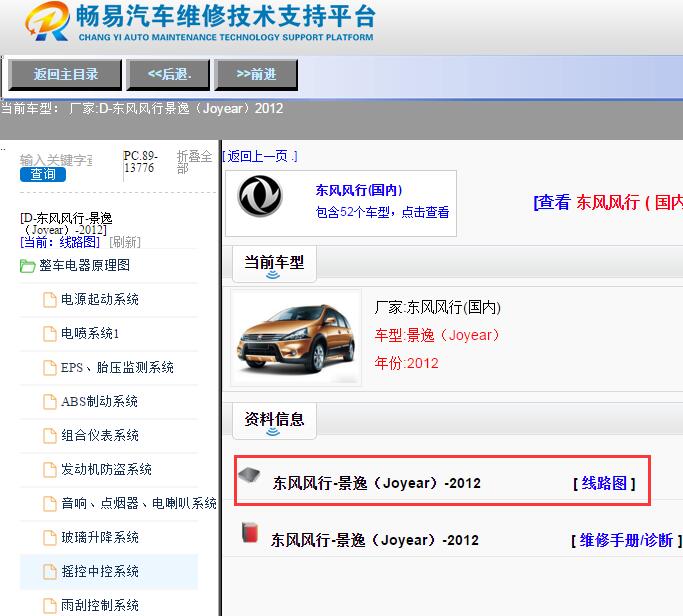The height and width of the screenshot is (616, 683).
Task: Click the Joyear car thumbnail image
Action: (x=296, y=338)
